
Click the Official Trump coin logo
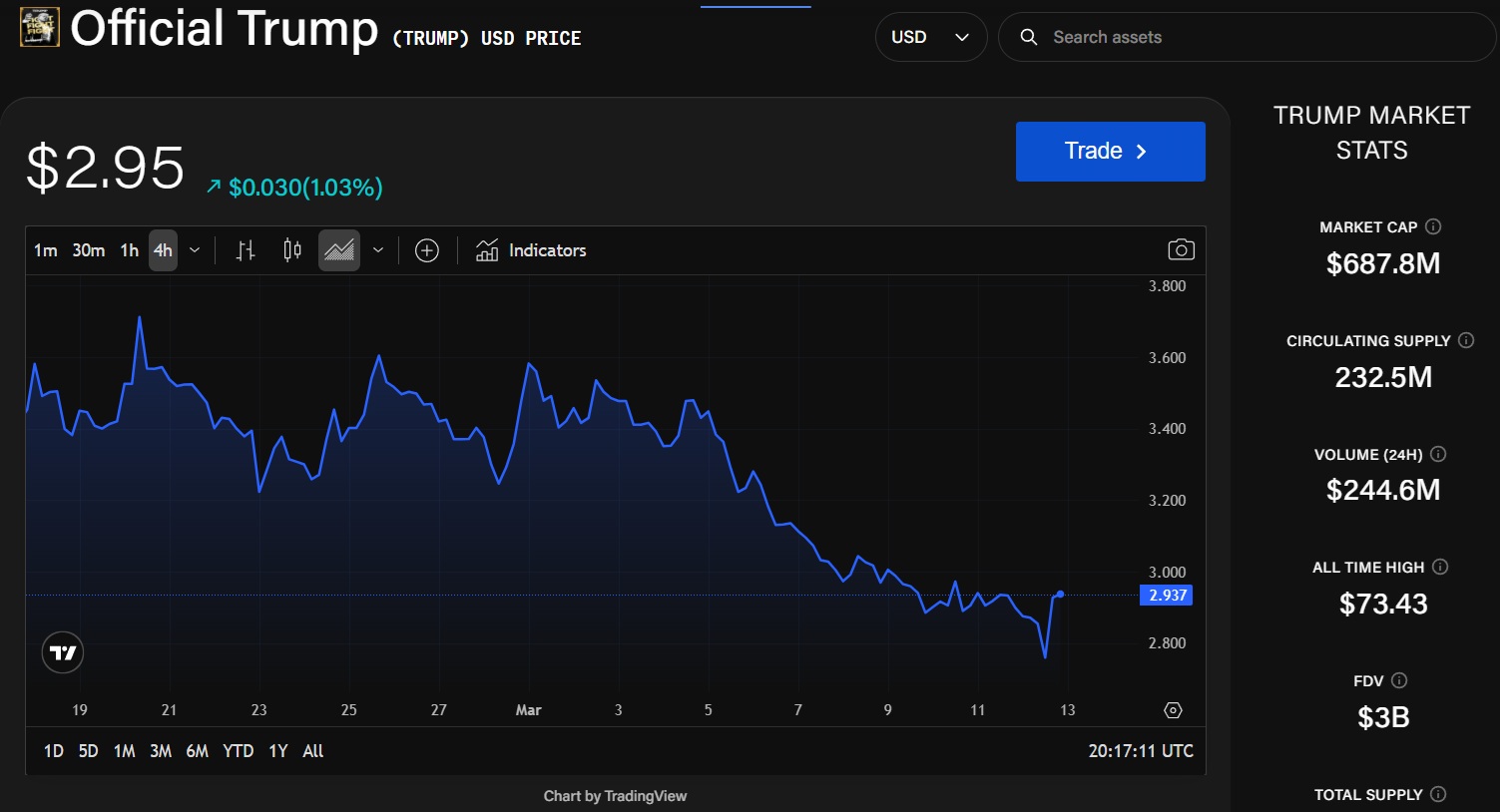pyautogui.click(x=40, y=27)
